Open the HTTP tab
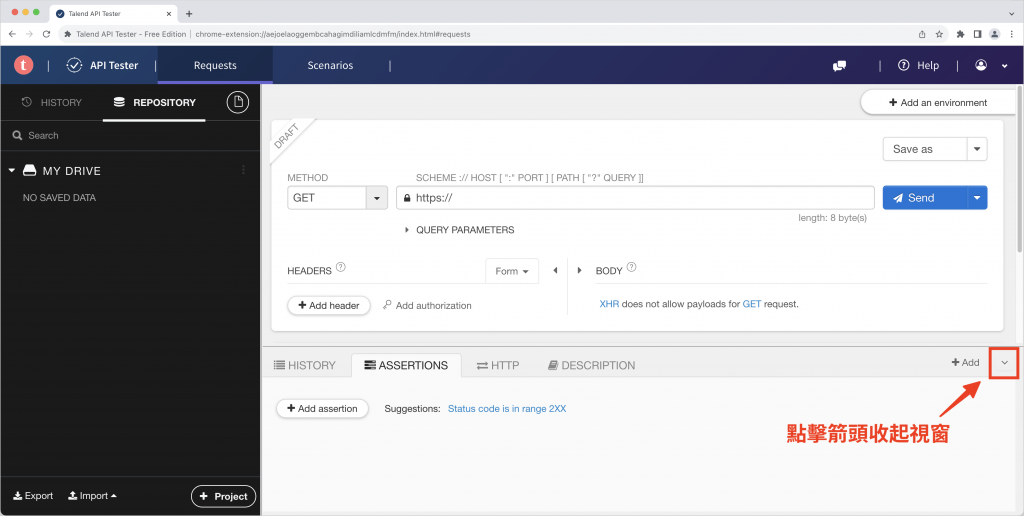1024x516 pixels. click(498, 365)
